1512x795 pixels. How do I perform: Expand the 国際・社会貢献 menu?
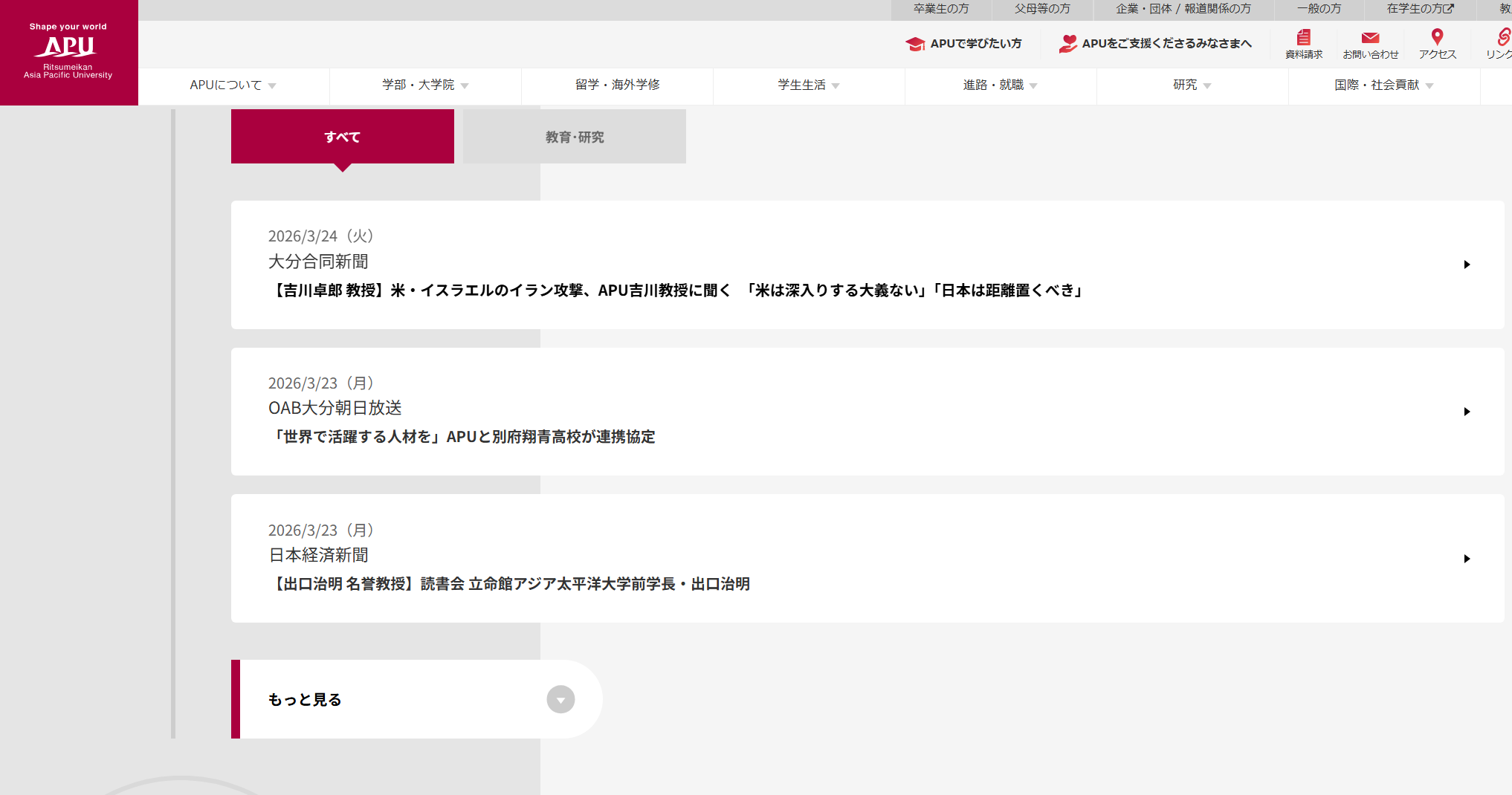coord(1384,85)
